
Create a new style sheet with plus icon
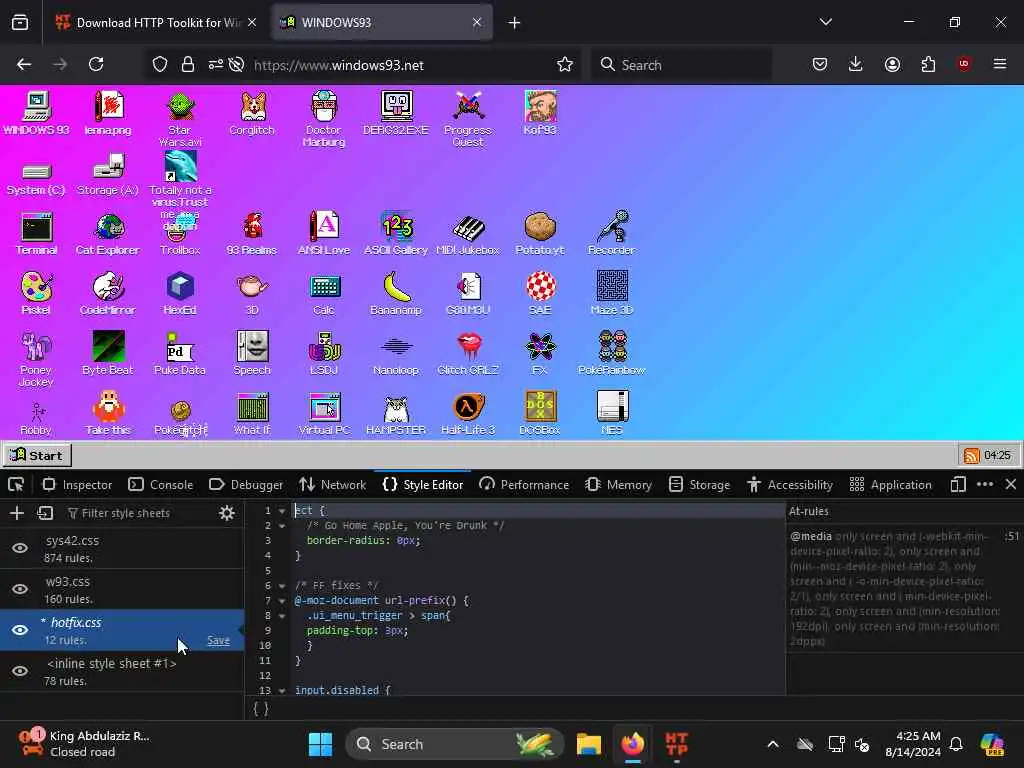pos(17,513)
